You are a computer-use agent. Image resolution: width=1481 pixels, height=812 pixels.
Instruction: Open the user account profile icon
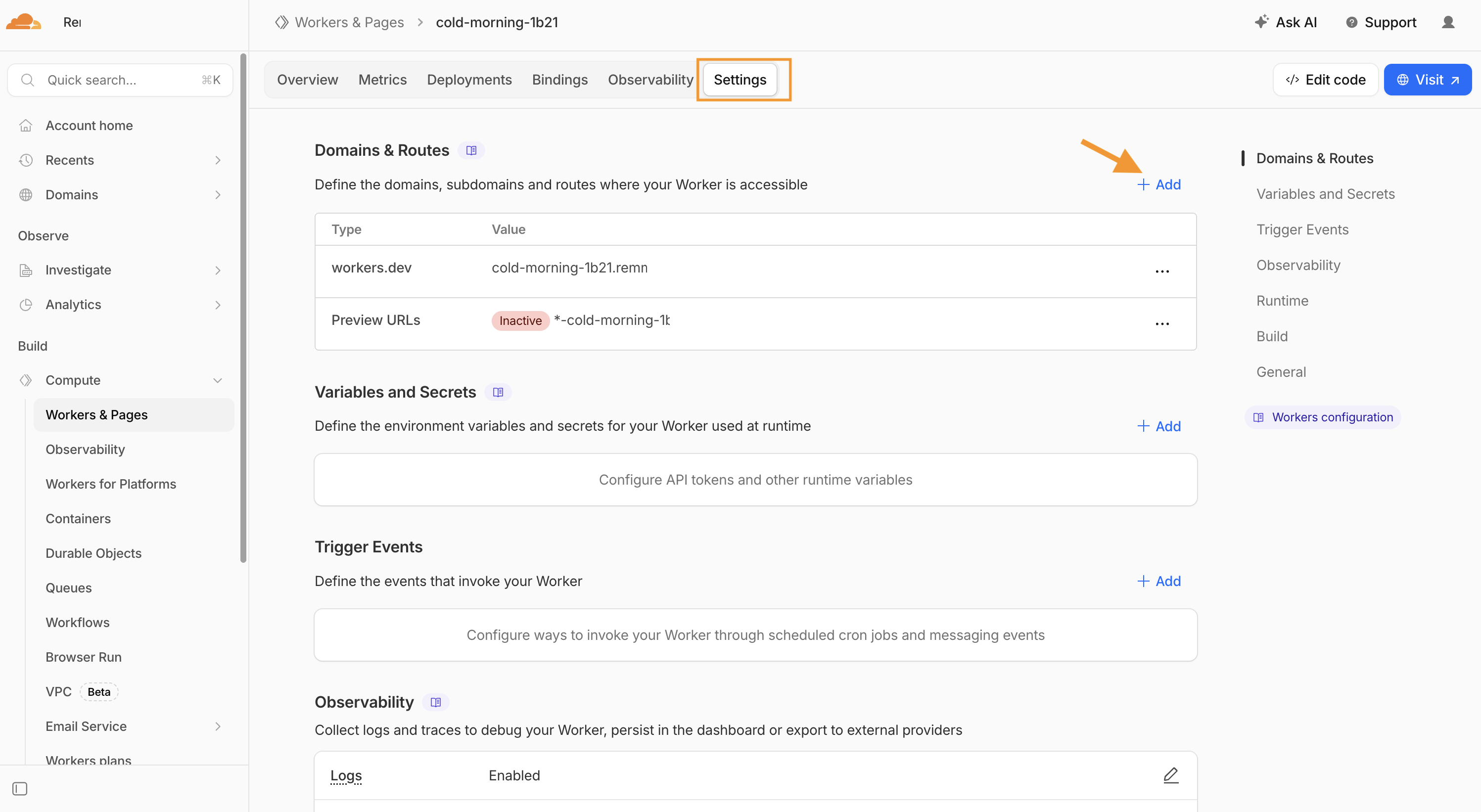click(x=1448, y=22)
